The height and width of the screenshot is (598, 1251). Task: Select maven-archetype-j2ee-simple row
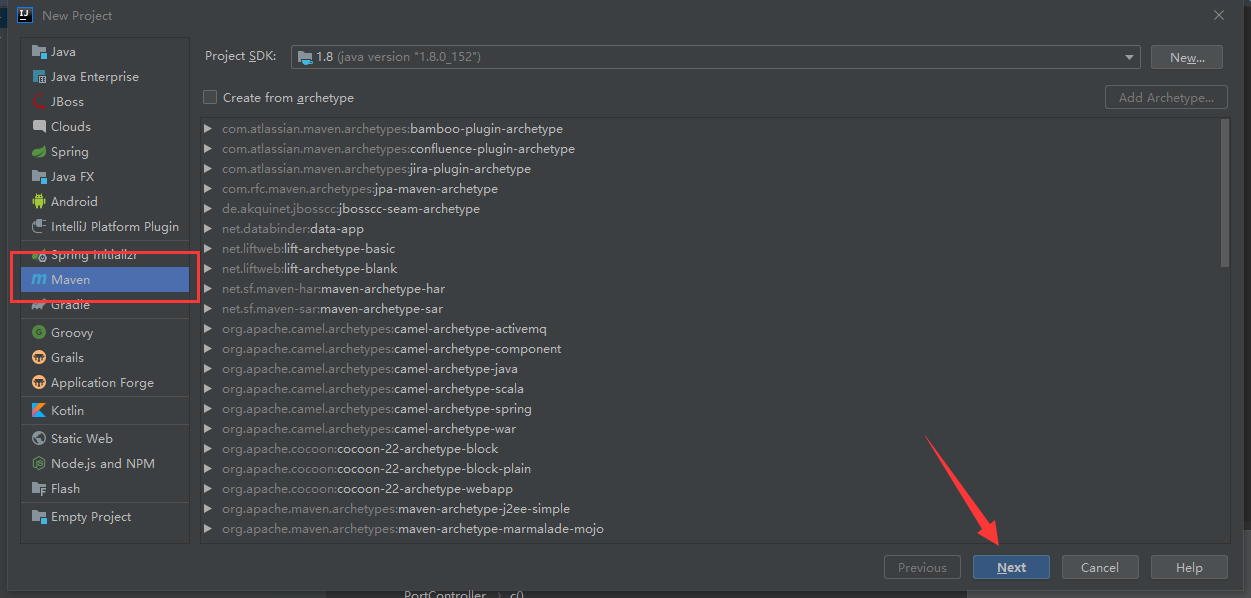710,509
